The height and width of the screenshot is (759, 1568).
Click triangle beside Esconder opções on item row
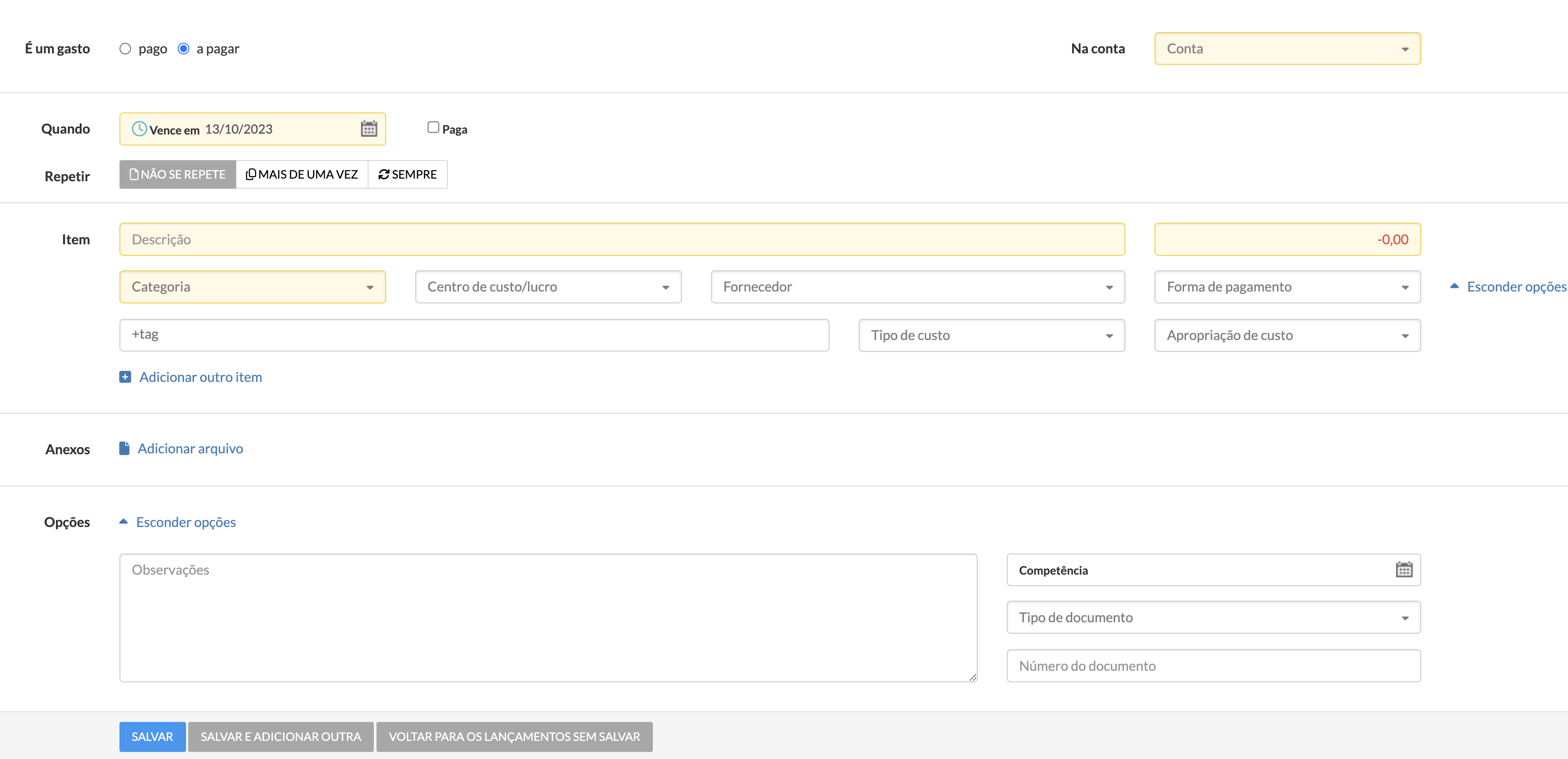1454,286
